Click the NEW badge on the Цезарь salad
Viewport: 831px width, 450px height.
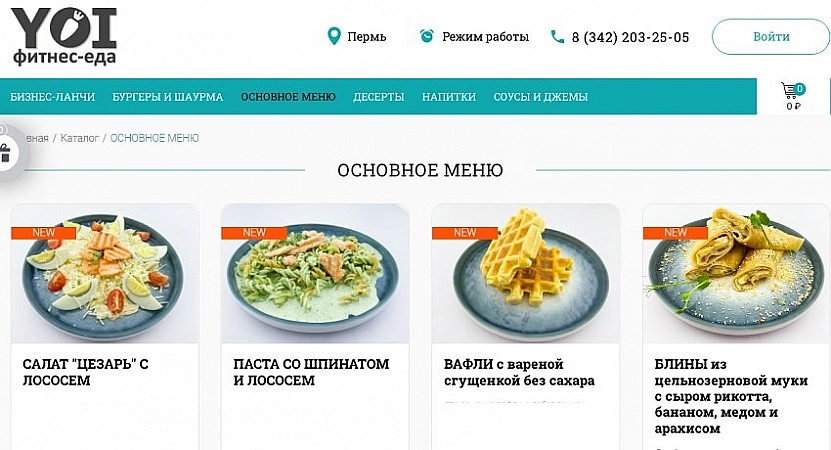[x=43, y=233]
